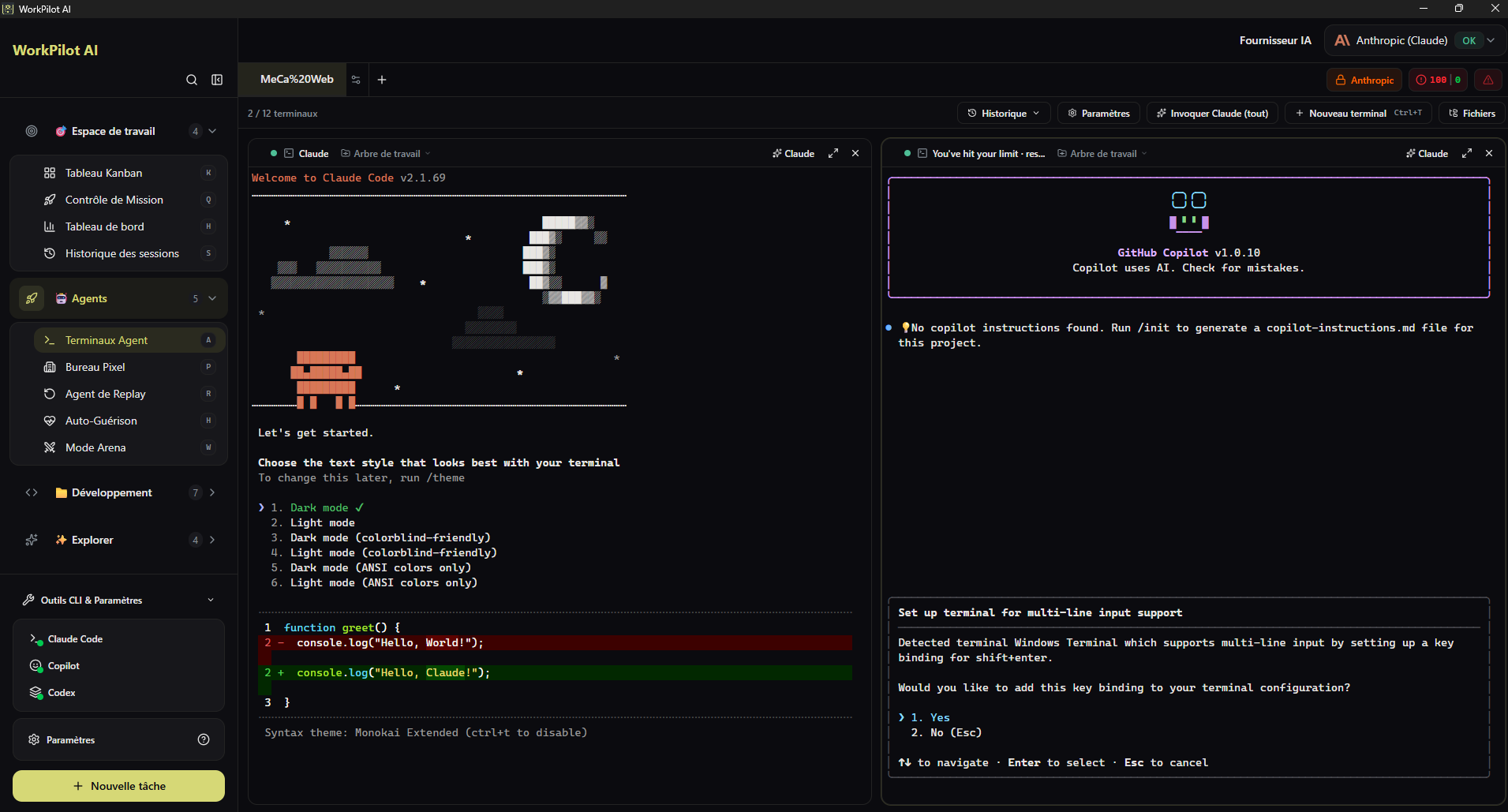Add a new tab with plus
The image size is (1508, 812).
click(382, 80)
